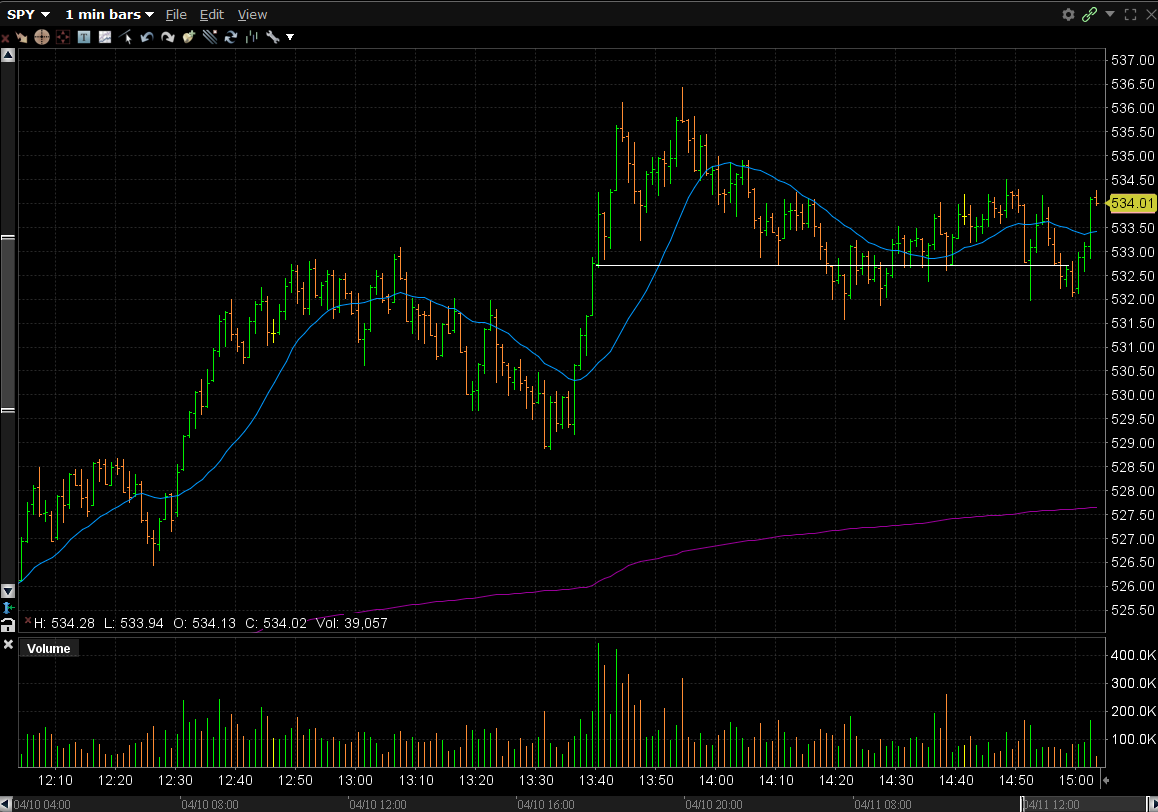Click the red X delete icon in toolbar
Viewport: 1158px width, 812px height.
coord(5,38)
